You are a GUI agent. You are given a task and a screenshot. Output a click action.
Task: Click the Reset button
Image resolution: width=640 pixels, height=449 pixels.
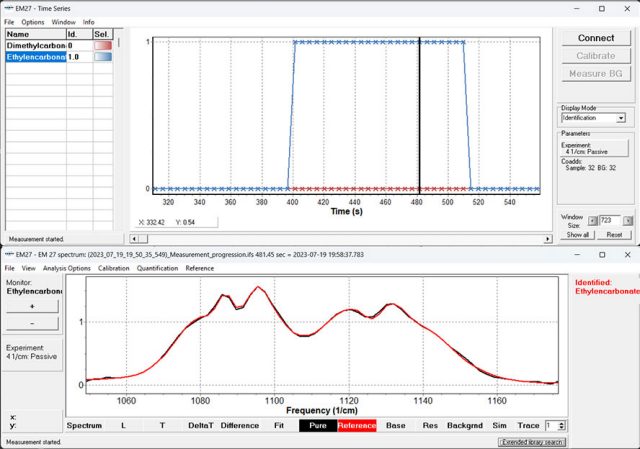[614, 235]
